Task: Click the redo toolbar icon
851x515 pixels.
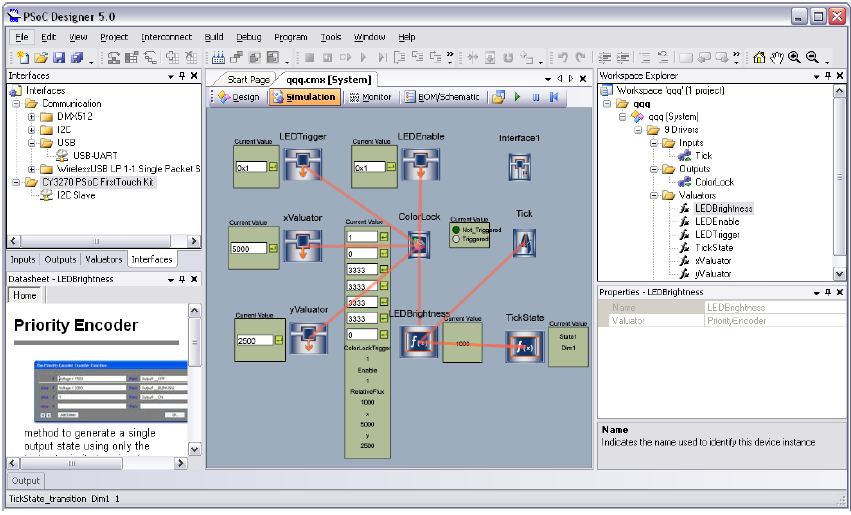Action: click(580, 57)
